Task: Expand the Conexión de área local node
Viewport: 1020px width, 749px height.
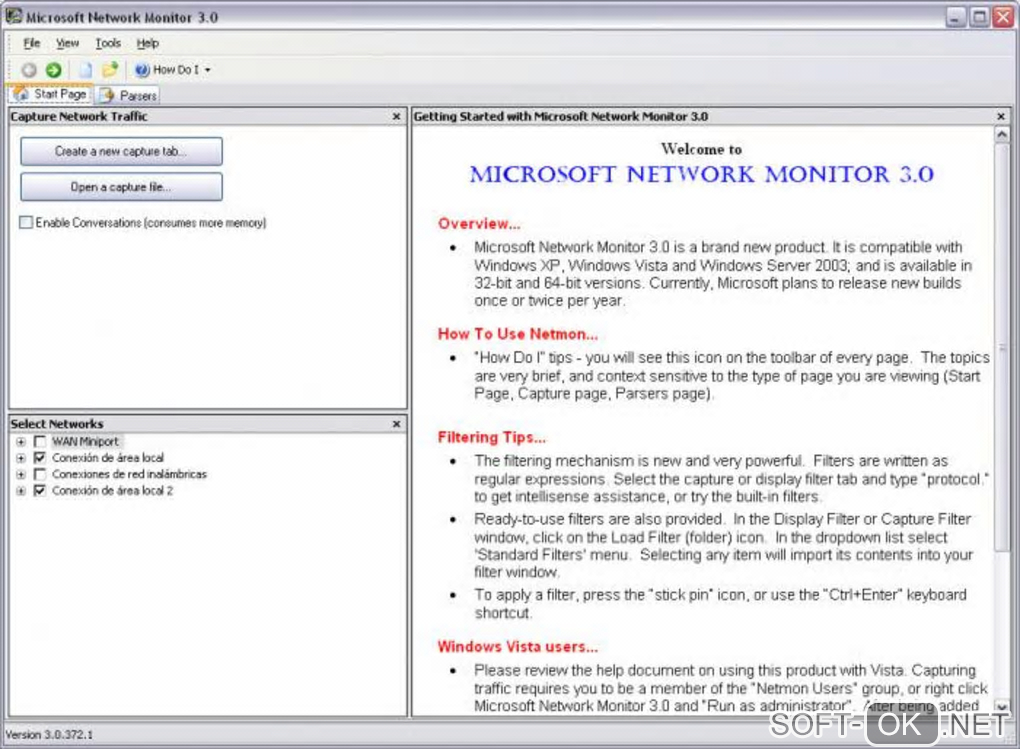Action: [21, 458]
